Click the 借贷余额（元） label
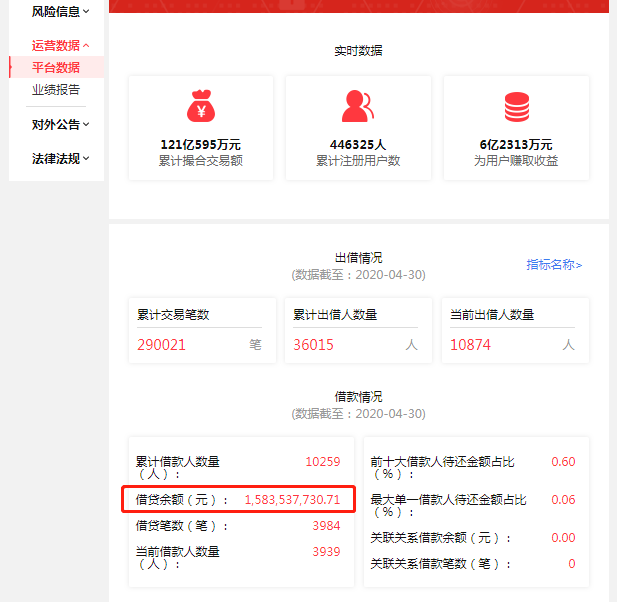Screen dimensions: 617x602 pyautogui.click(x=182, y=500)
